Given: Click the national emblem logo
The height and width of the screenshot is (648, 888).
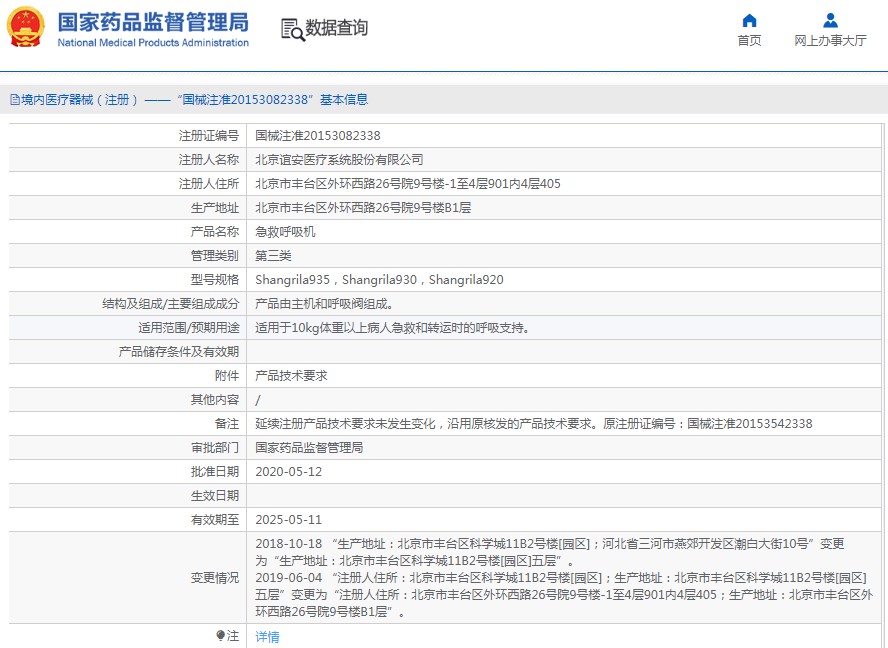Looking at the screenshot, I should (x=25, y=27).
